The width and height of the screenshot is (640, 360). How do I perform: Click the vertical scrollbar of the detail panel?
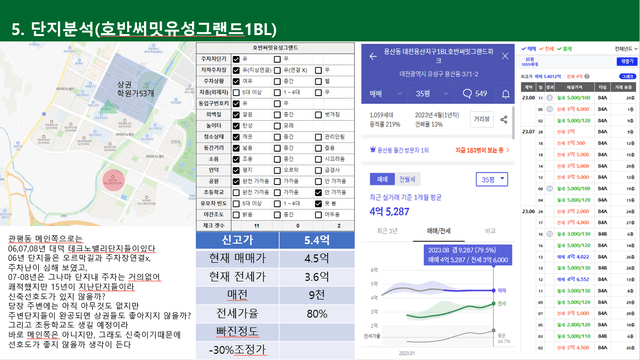(513, 122)
